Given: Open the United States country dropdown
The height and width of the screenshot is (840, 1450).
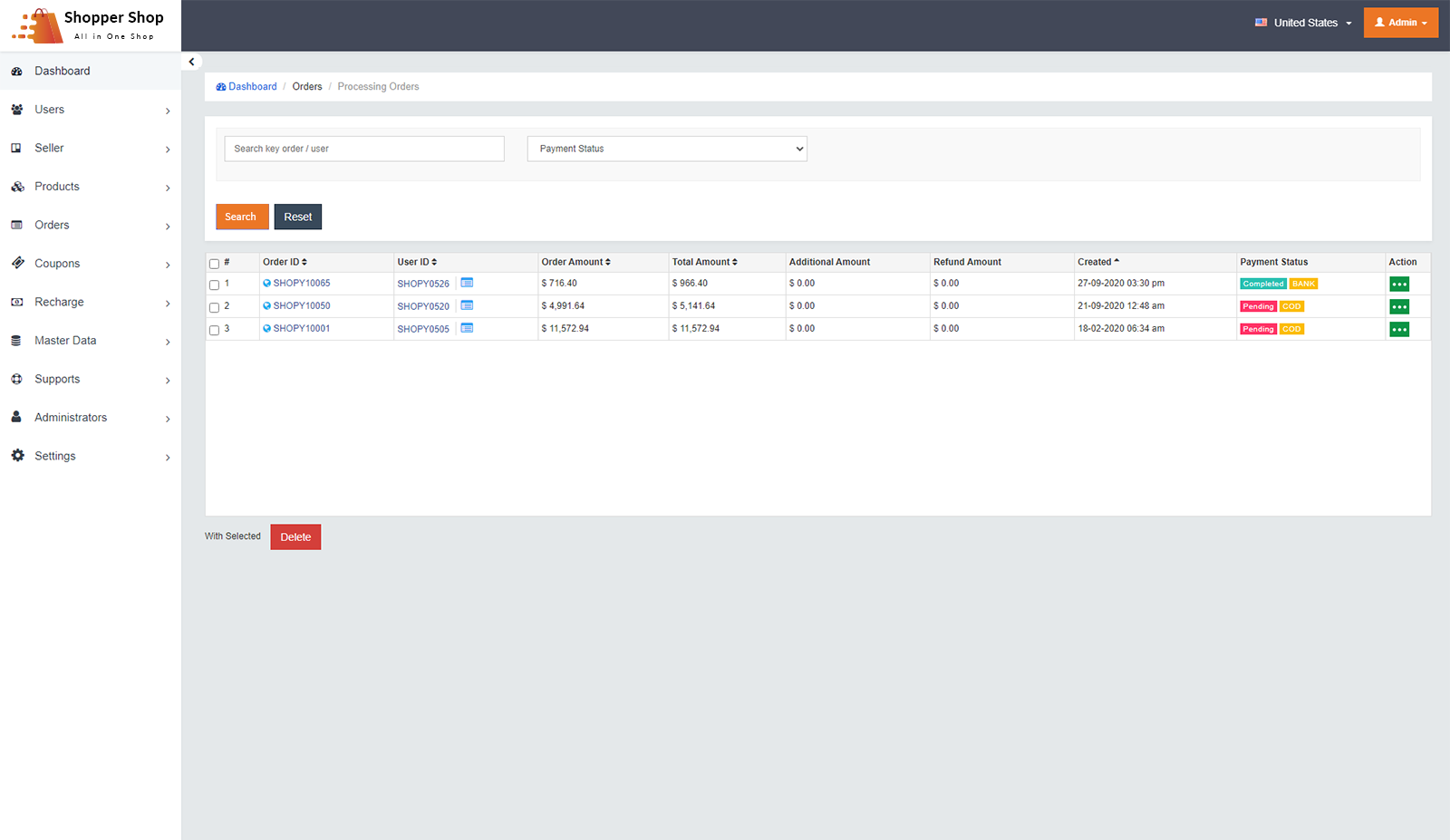Looking at the screenshot, I should coord(1303,23).
